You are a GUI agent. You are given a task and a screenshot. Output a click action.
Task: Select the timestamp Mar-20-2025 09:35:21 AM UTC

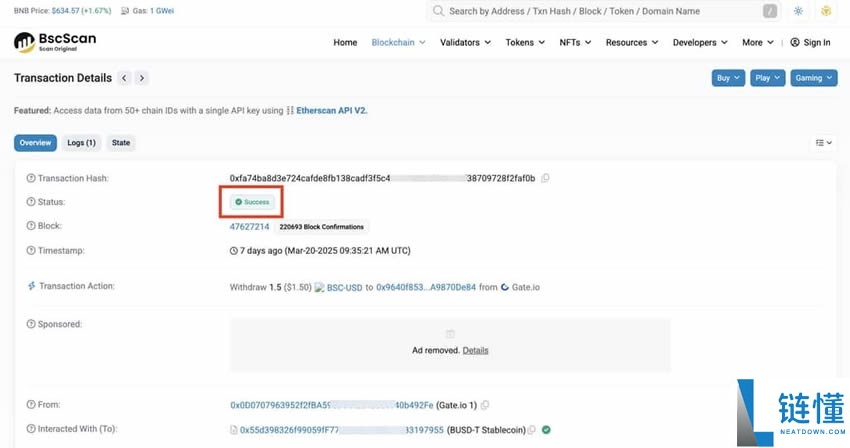tap(347, 251)
